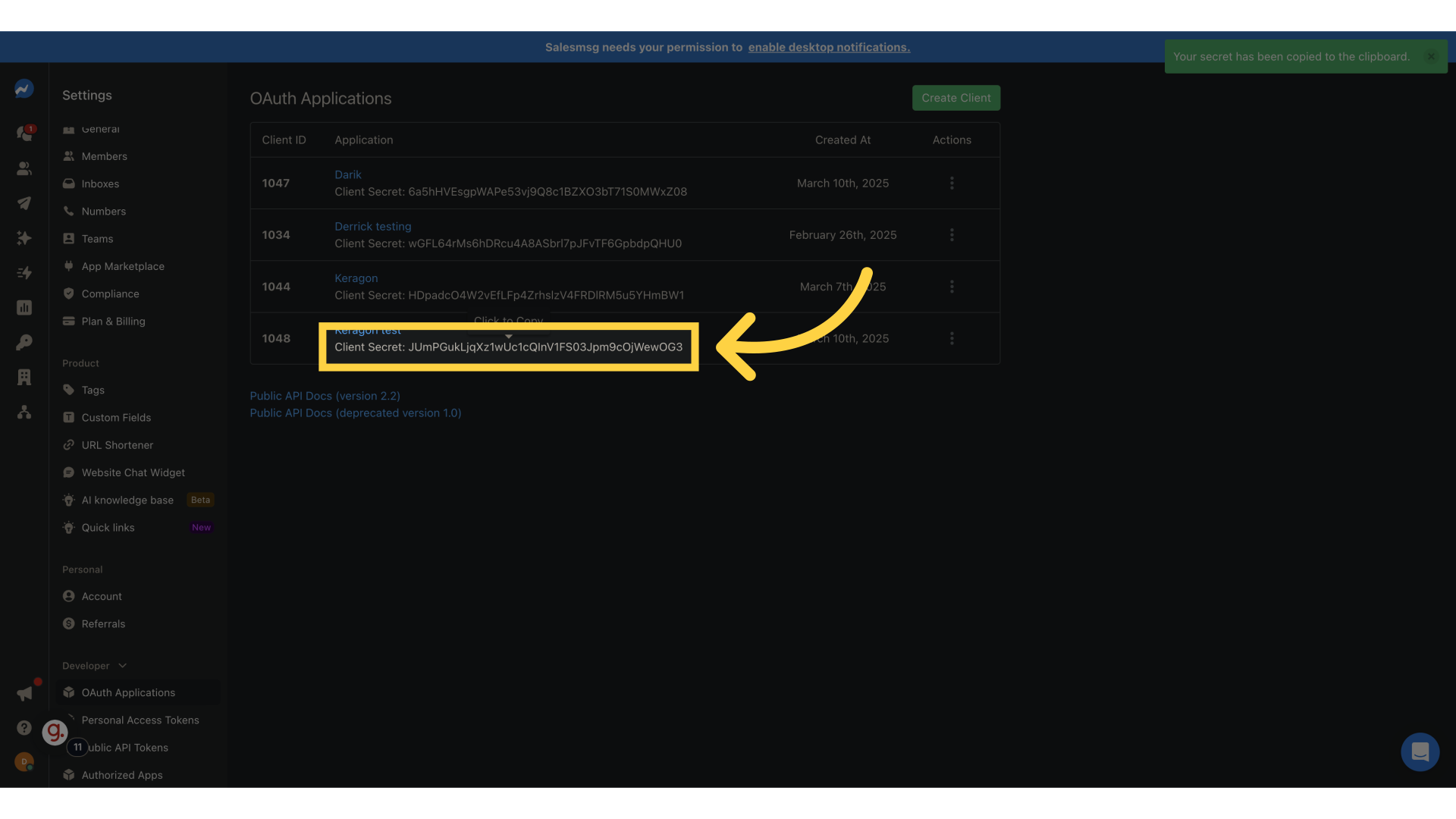Open Compliance settings item

110,294
